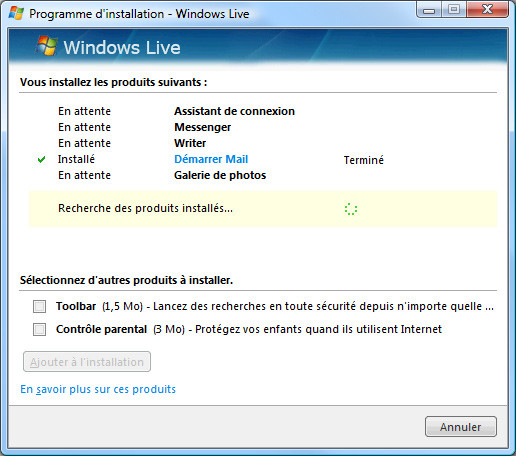
Task: Click the Toolbar description Lancez des recherches
Action: coord(323,306)
